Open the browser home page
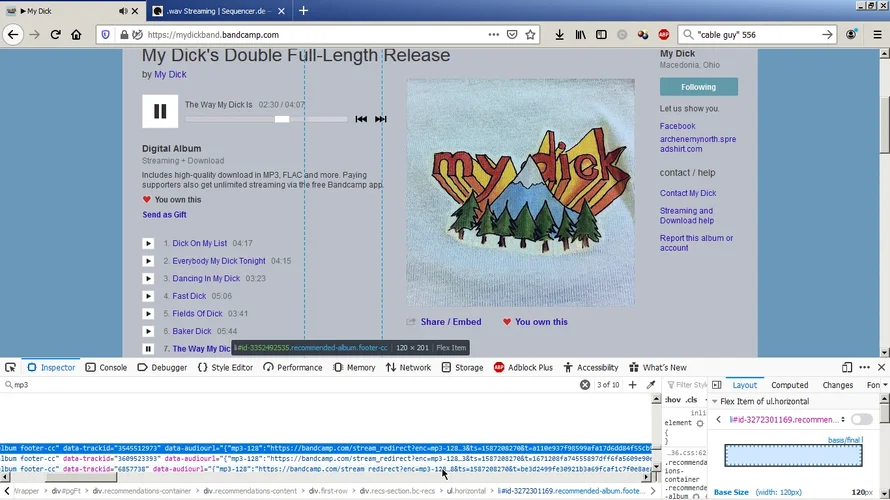 (76, 35)
